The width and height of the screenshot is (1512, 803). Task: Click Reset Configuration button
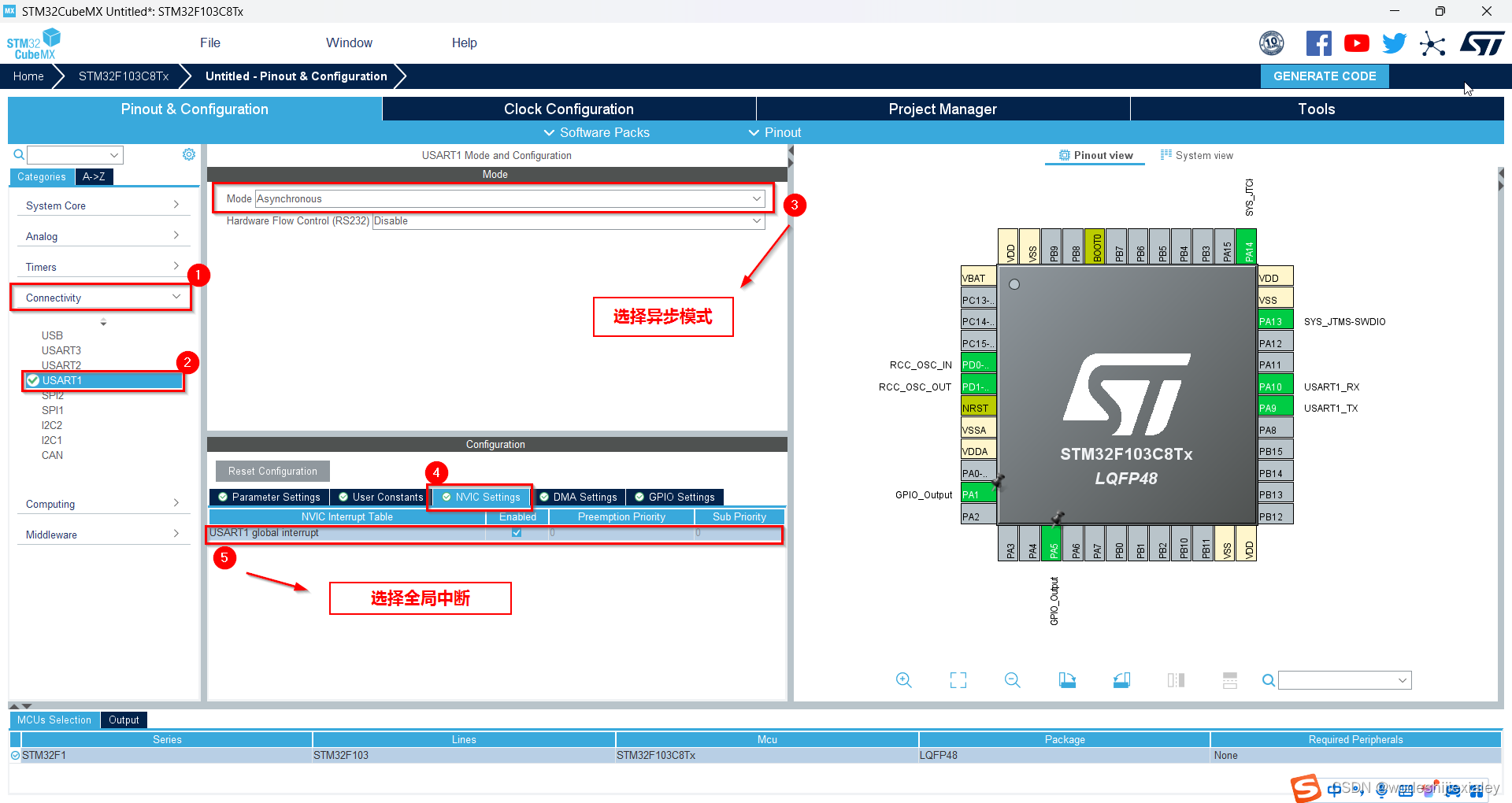point(272,471)
